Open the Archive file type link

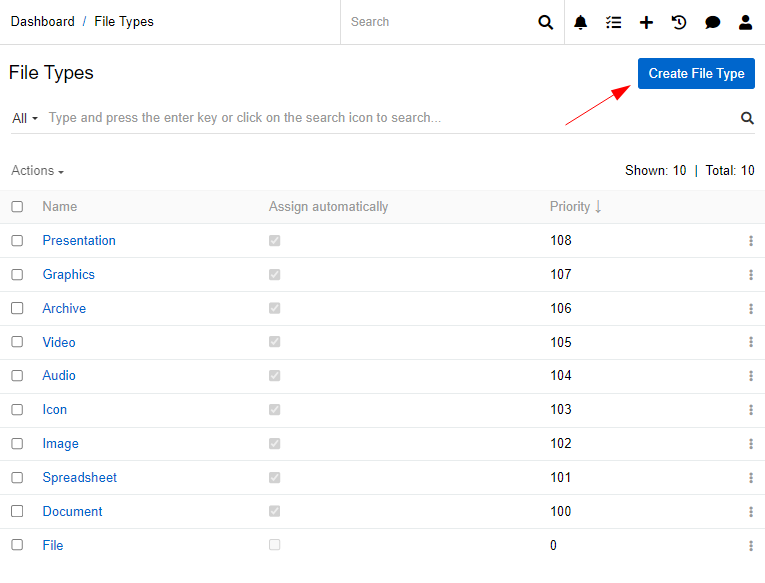coord(64,308)
